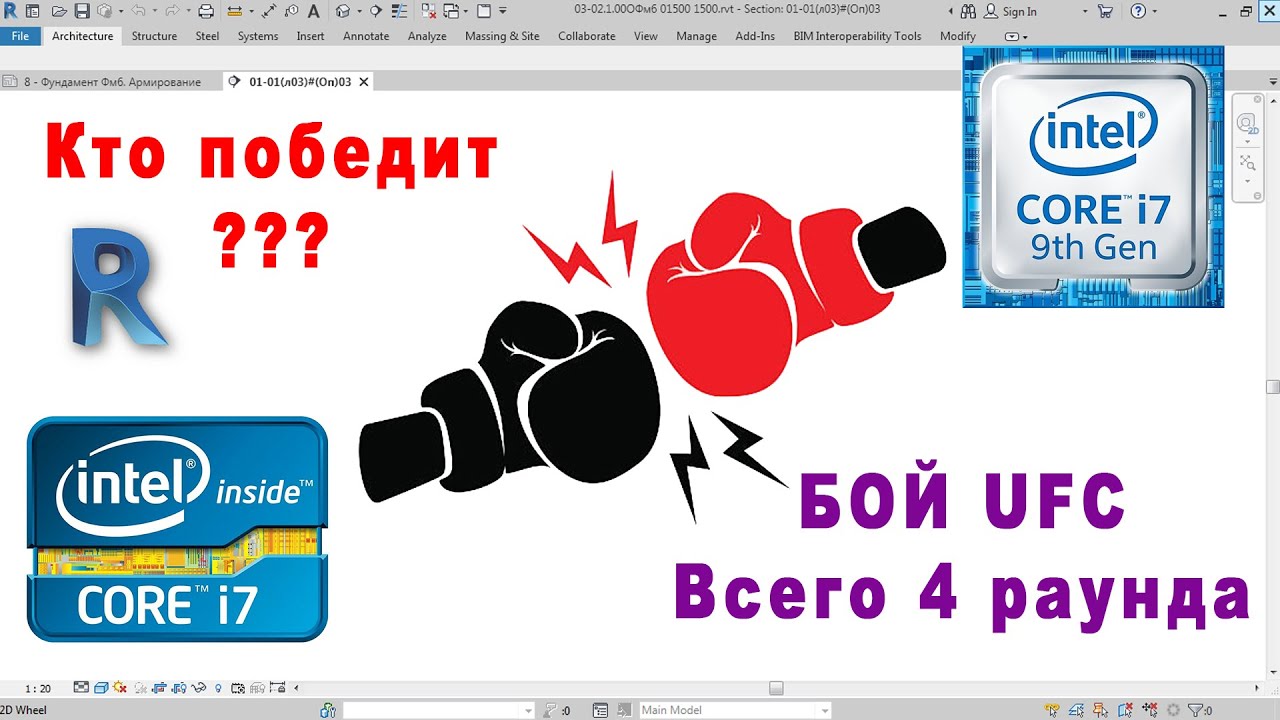Click Temporary View Properties icon

[x=237, y=688]
